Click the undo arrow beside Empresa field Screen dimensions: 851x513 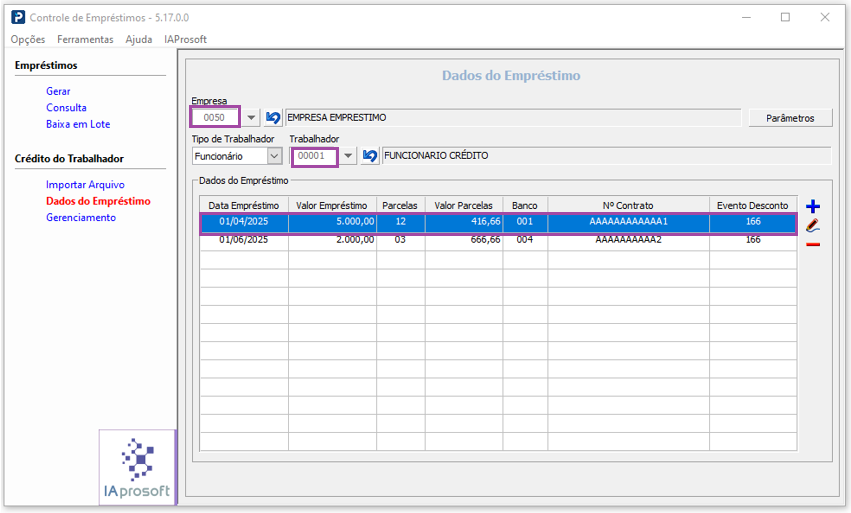click(273, 118)
